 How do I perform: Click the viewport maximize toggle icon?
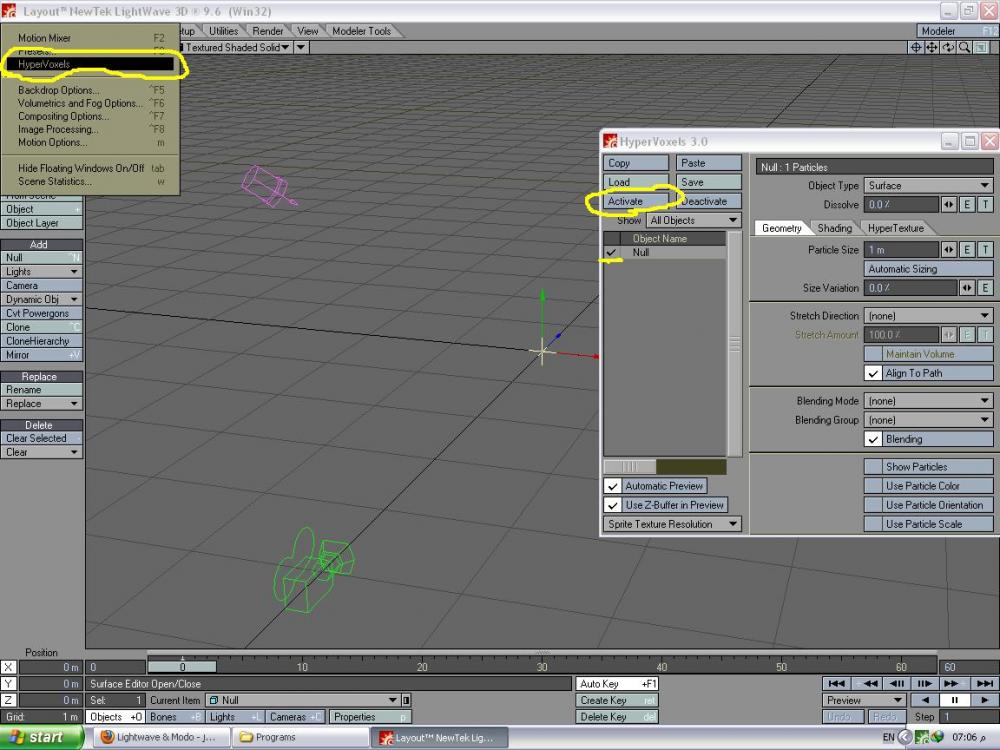click(981, 47)
